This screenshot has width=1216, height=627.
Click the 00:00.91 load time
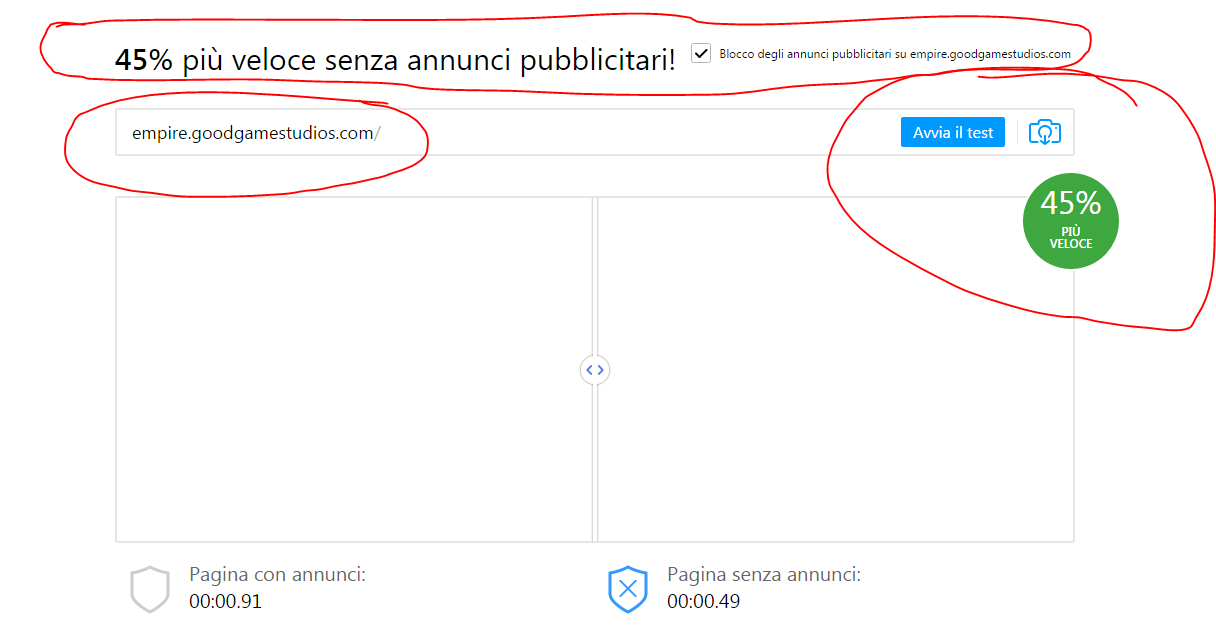tap(225, 601)
